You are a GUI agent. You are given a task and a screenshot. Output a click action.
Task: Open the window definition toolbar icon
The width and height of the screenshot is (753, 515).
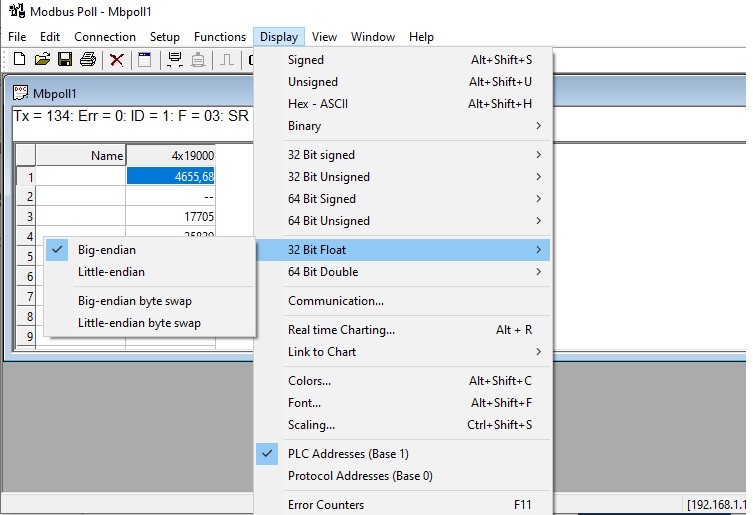coord(145,60)
